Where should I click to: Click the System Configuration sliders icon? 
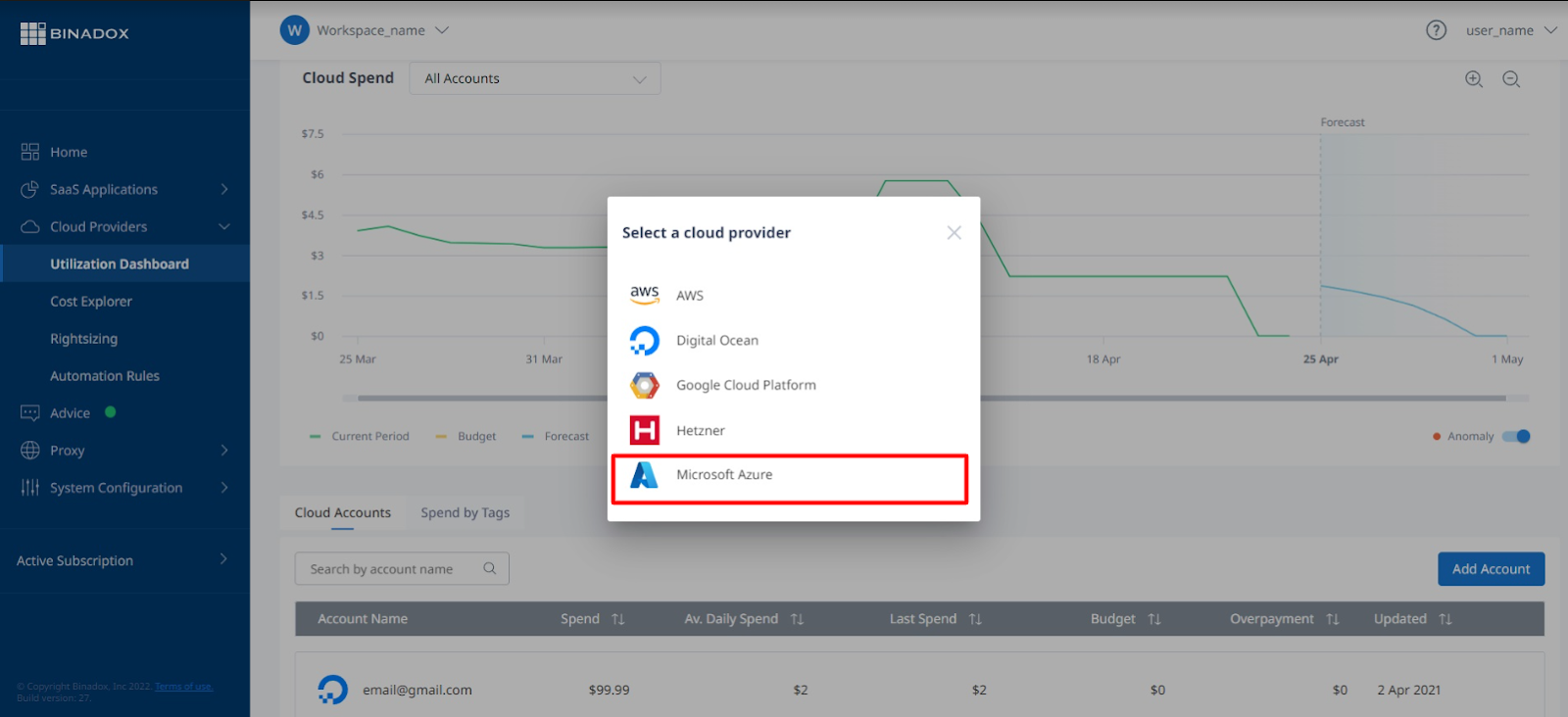pyautogui.click(x=29, y=487)
